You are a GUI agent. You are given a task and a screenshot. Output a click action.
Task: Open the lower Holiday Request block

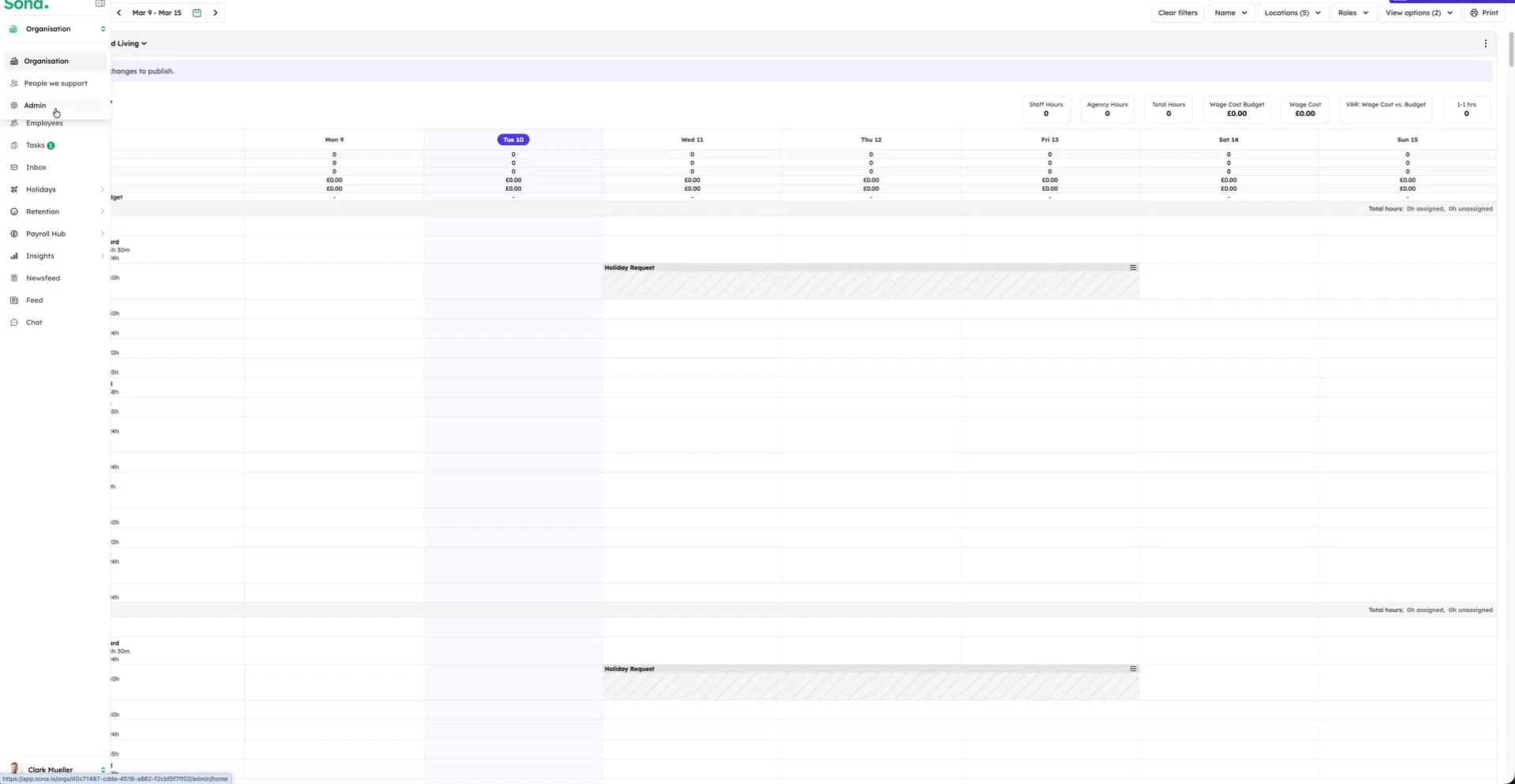[870, 682]
